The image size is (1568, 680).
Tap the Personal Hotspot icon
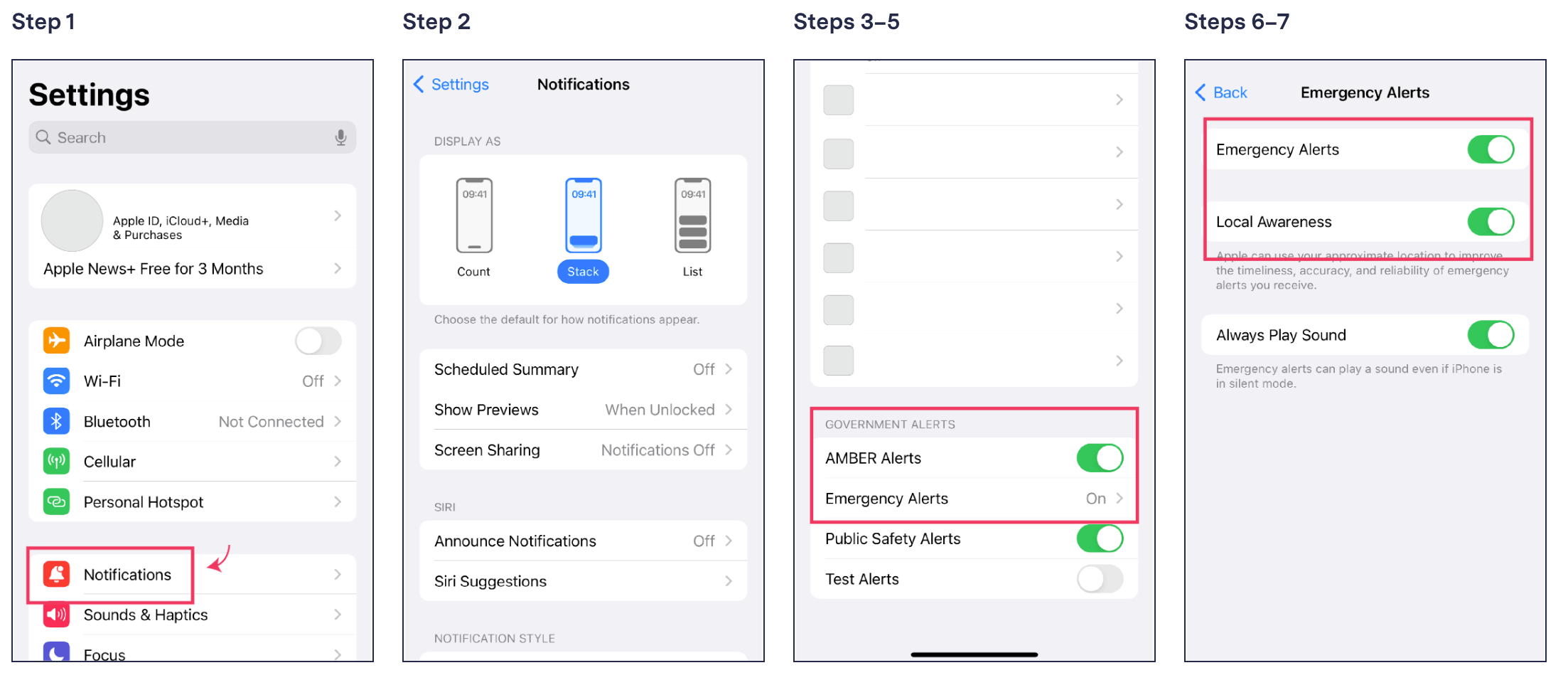coord(56,501)
